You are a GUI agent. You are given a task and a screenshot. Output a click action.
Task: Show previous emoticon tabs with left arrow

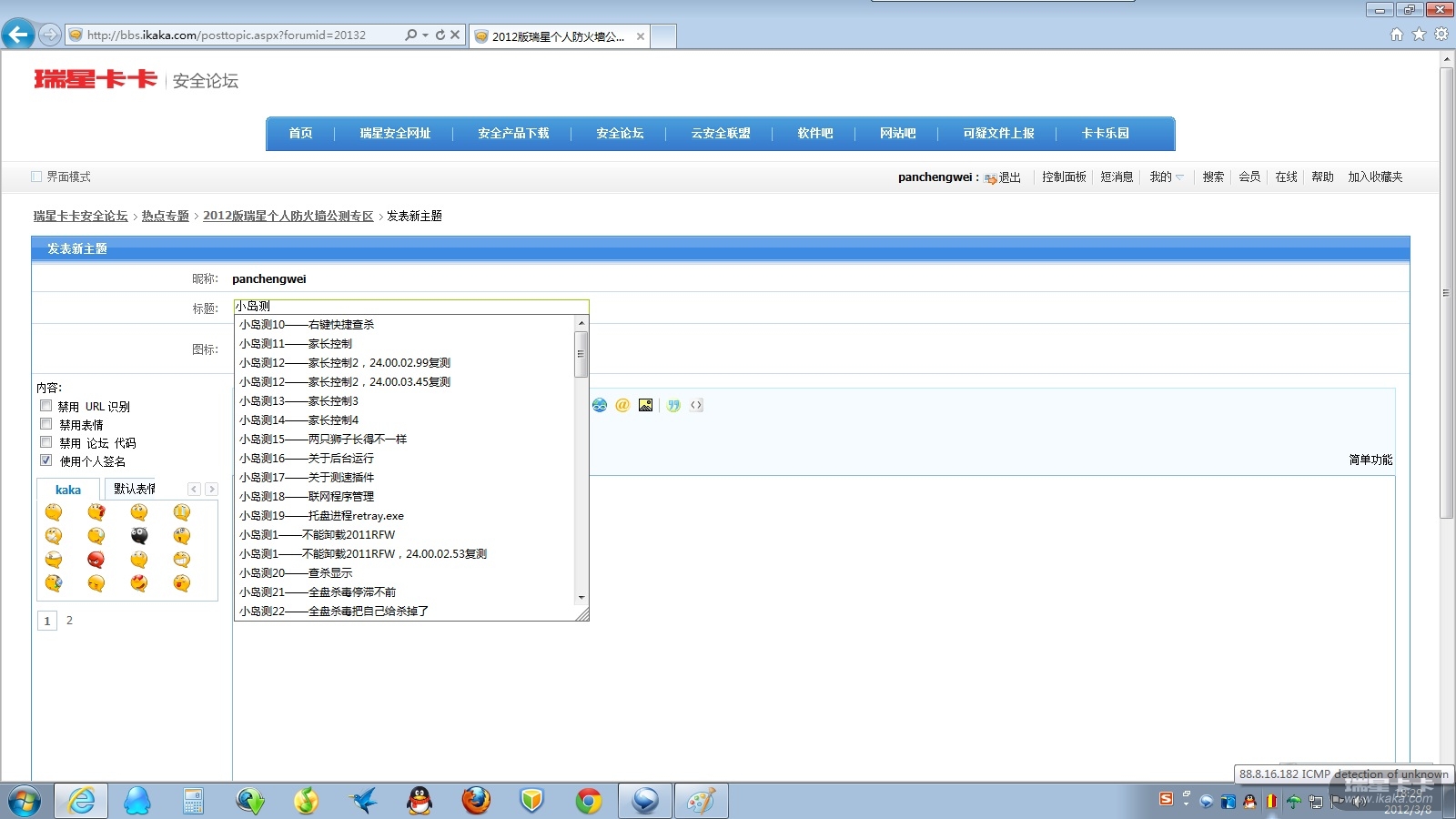point(194,489)
